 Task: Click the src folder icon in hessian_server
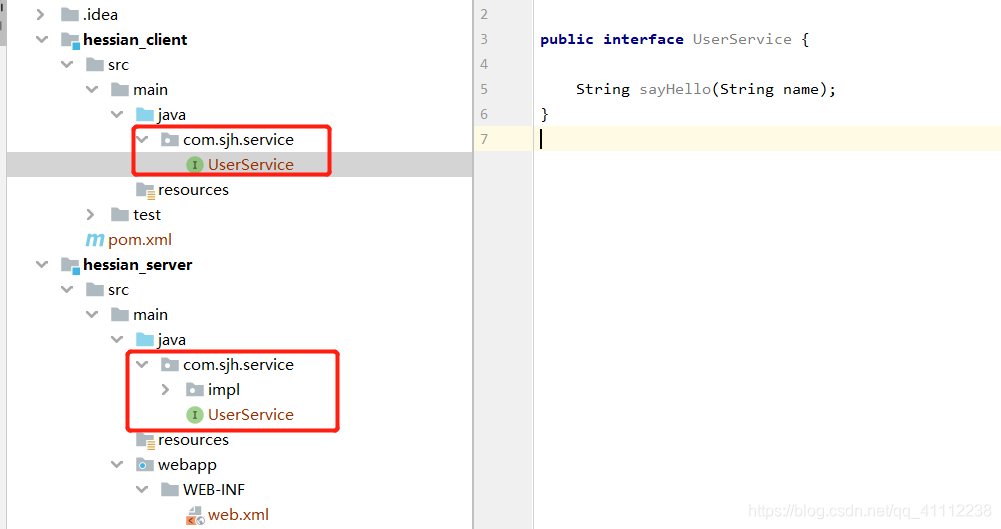point(95,290)
